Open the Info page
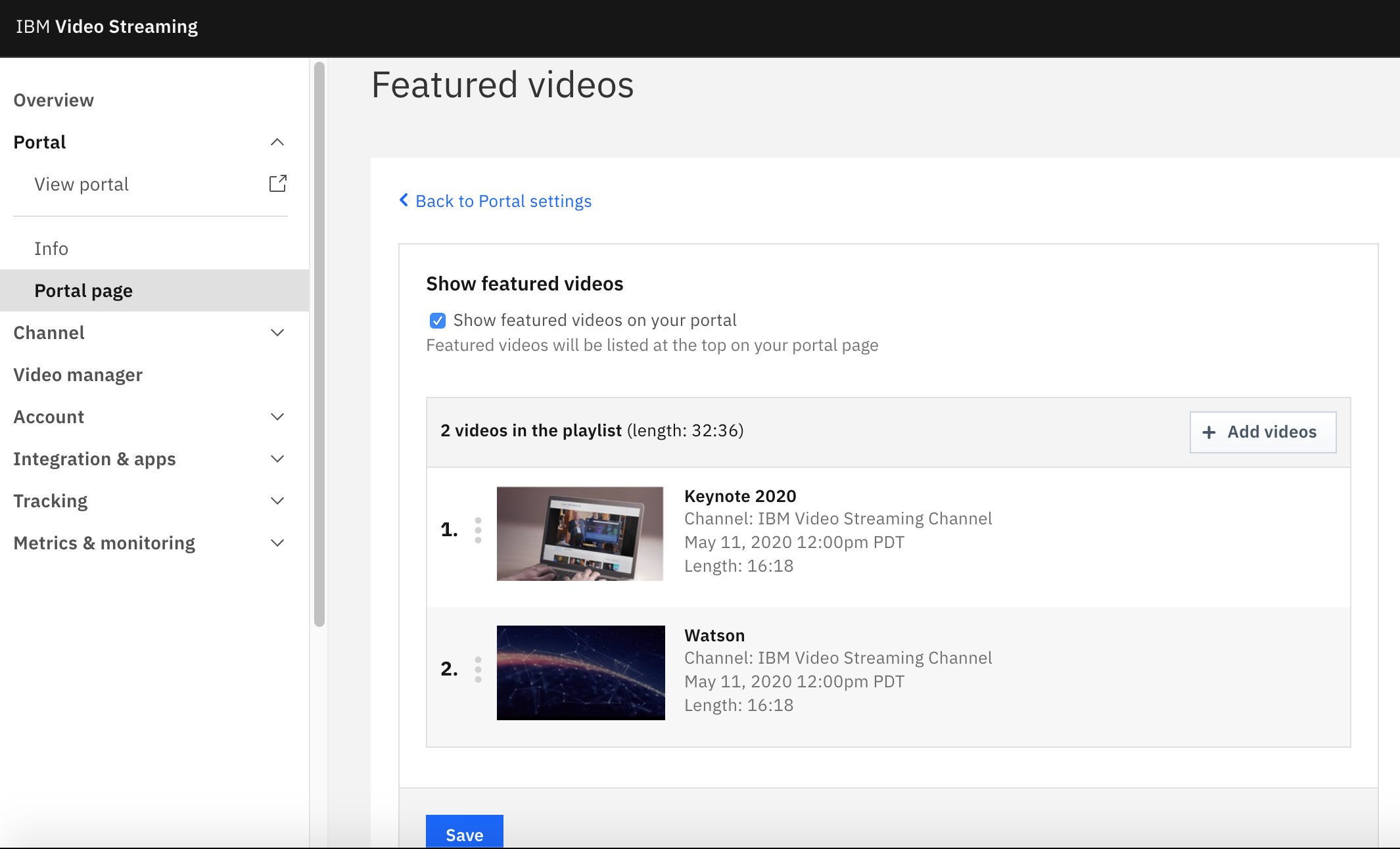Viewport: 1400px width, 849px height. [x=51, y=248]
